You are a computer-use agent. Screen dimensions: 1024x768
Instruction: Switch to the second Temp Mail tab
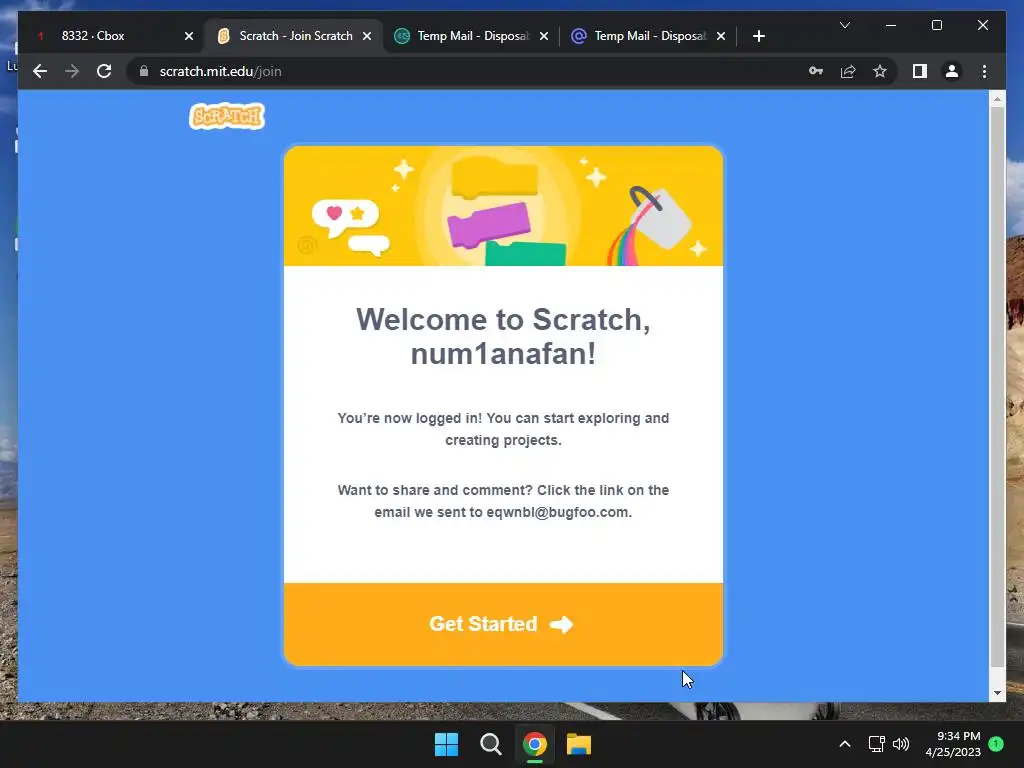pyautogui.click(x=650, y=36)
